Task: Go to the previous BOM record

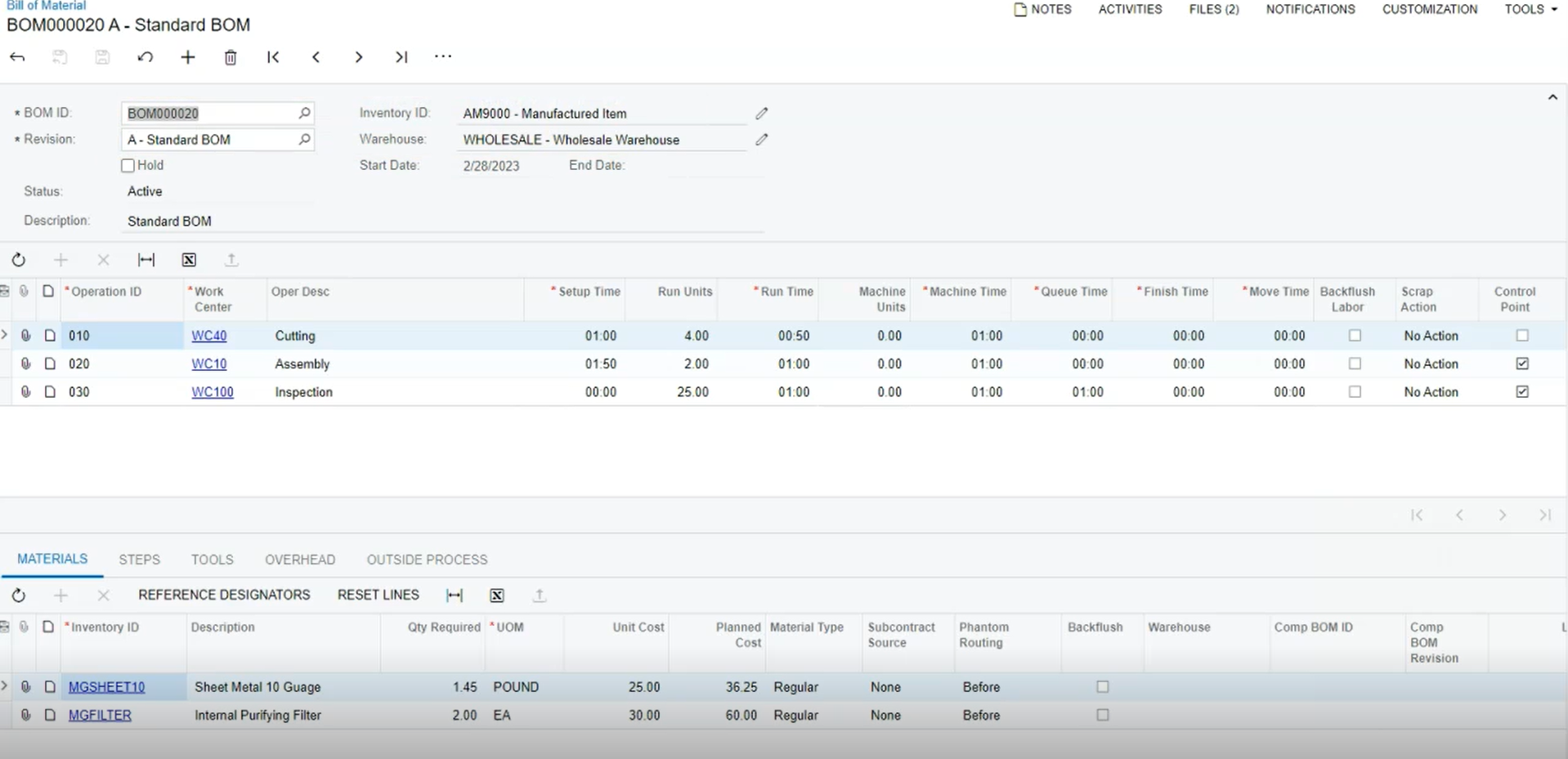Action: (316, 57)
